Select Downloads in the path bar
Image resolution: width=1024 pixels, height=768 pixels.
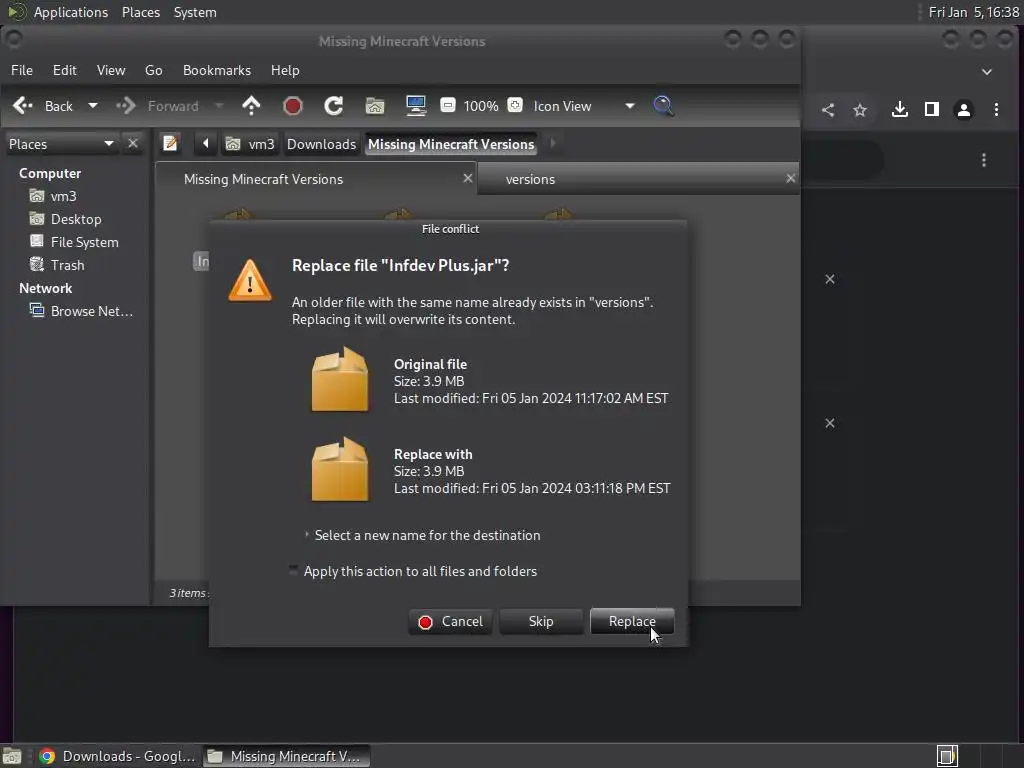tap(321, 144)
